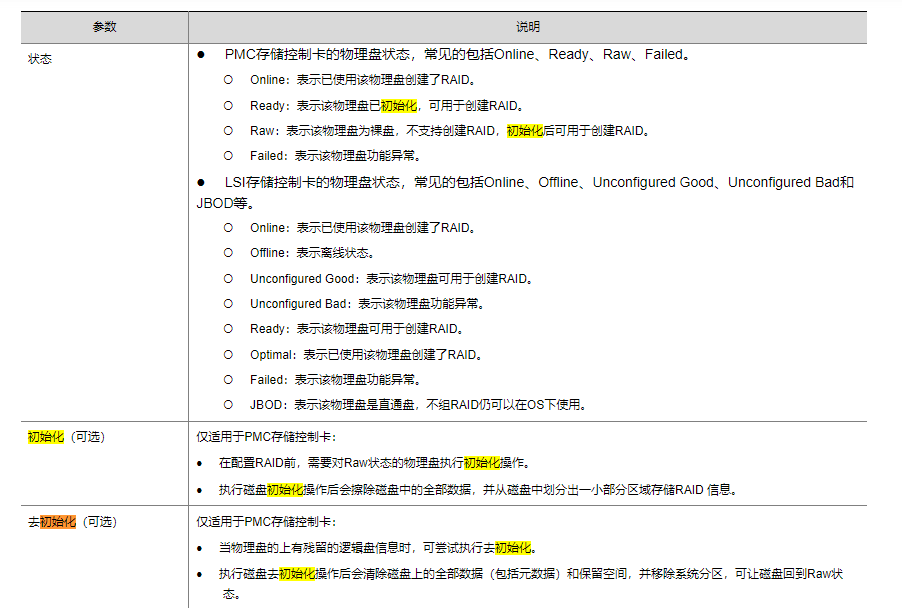
Task: Click the 仅适用于PMC存储控制卡 line in the 初始化 row
Action: 266,437
